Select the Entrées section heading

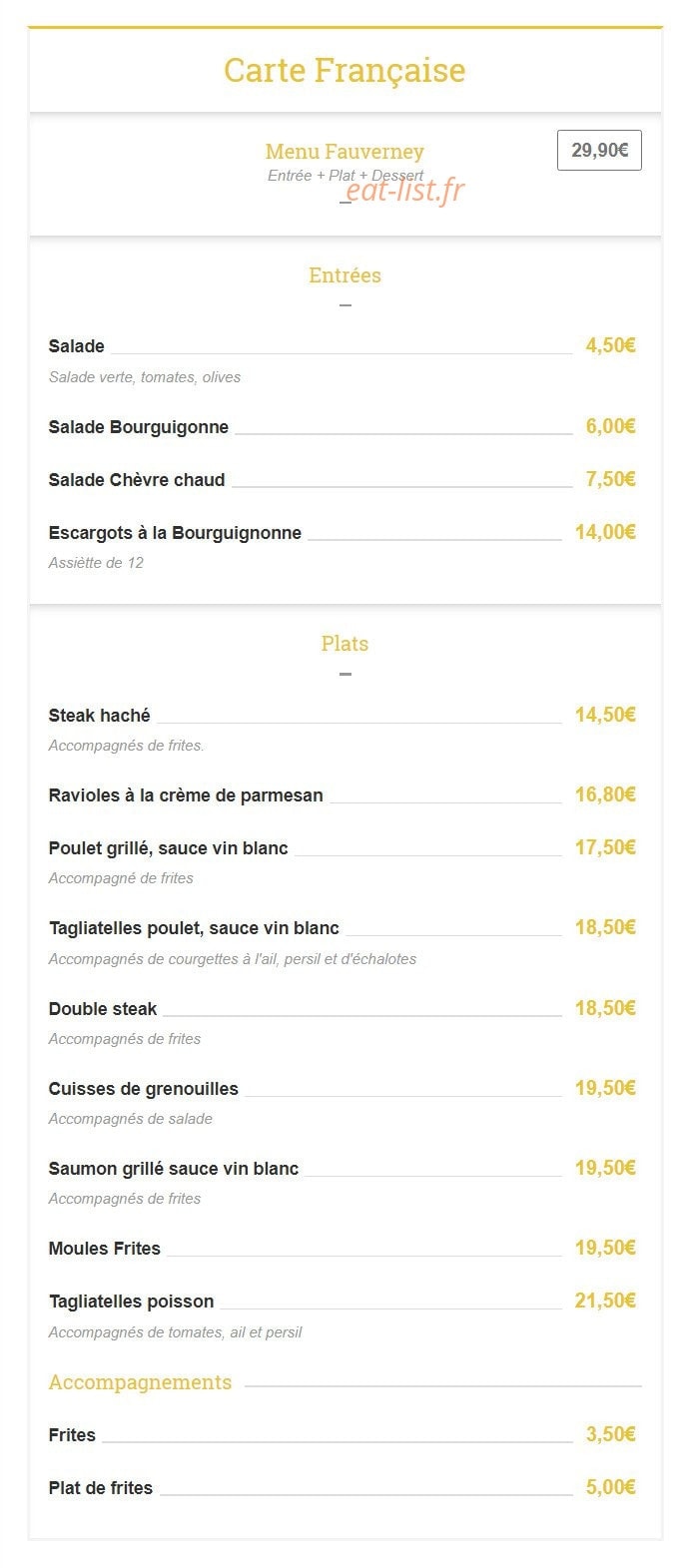click(345, 275)
